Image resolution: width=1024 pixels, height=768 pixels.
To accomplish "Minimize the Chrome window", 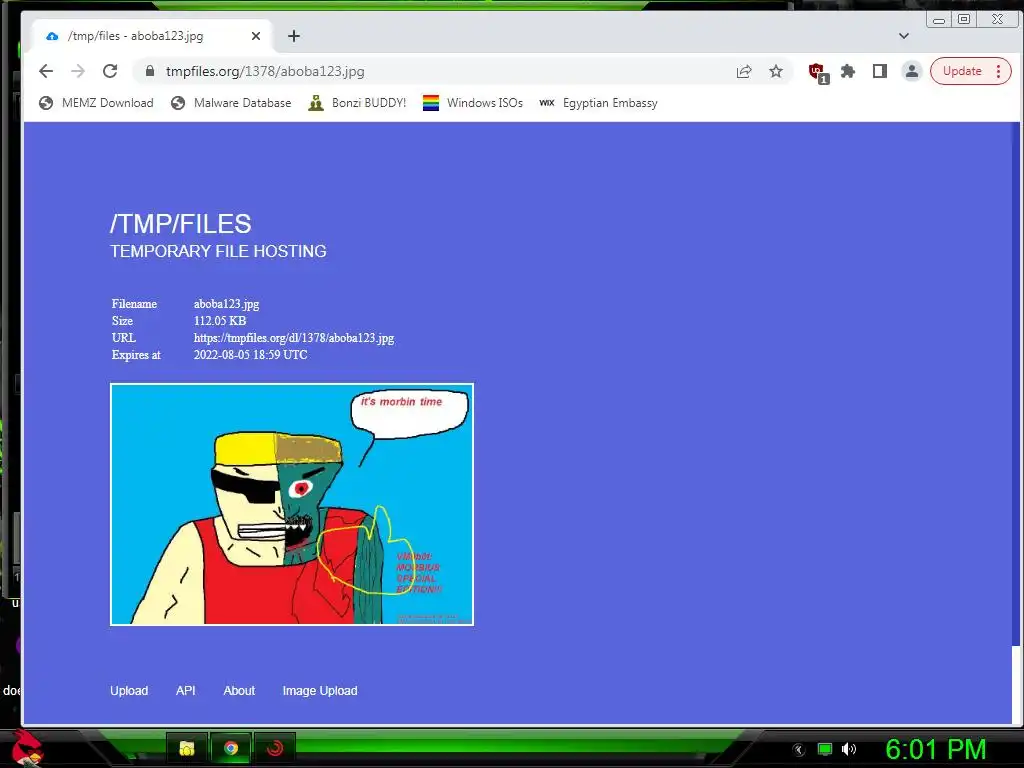I will [938, 20].
